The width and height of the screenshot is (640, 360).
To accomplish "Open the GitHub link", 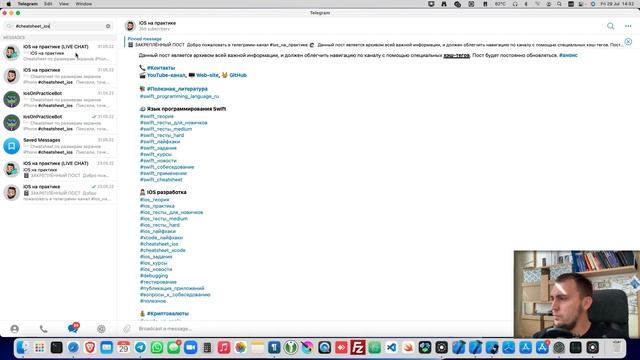I will pos(238,75).
